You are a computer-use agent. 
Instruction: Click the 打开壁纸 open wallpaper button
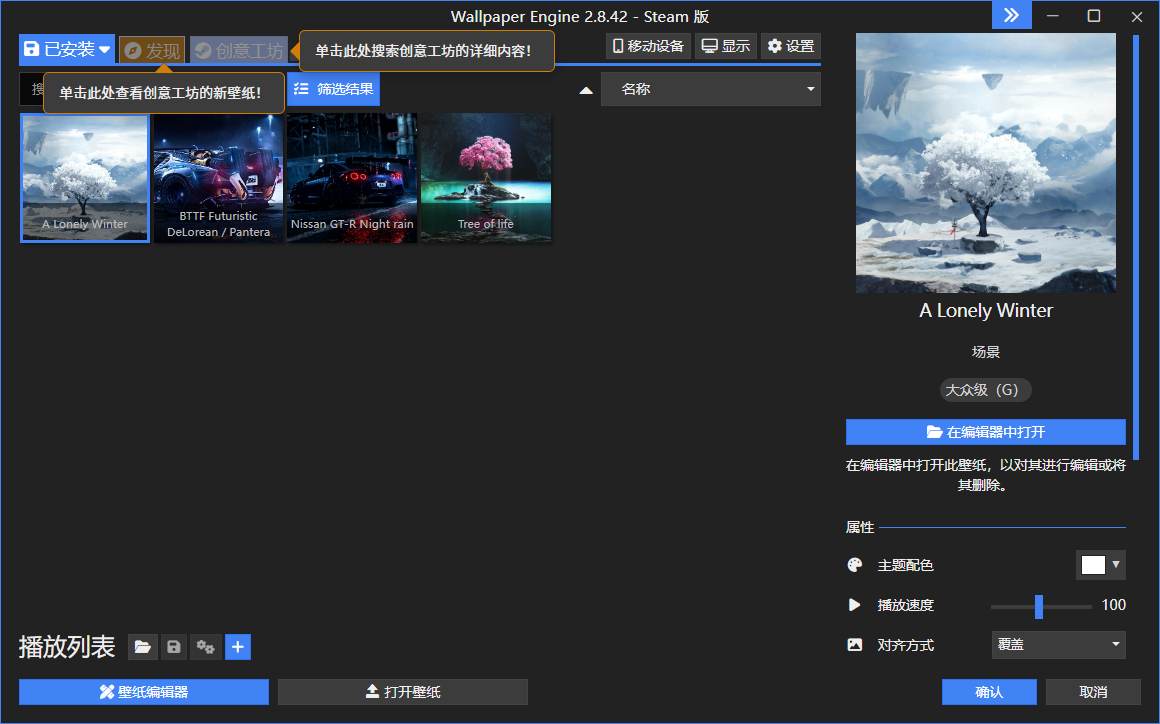(403, 692)
